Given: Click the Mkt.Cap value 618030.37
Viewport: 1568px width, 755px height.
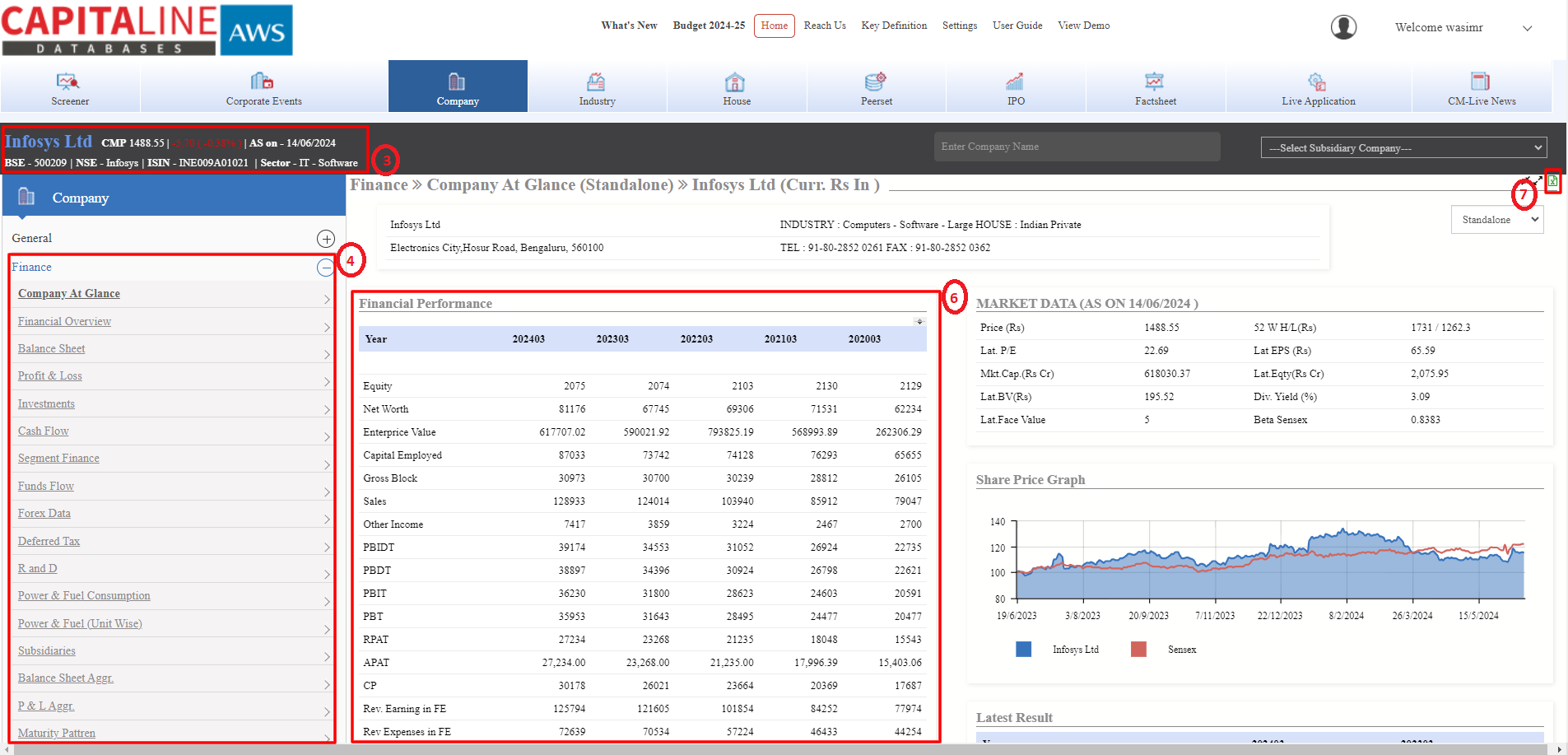Looking at the screenshot, I should tap(1167, 374).
